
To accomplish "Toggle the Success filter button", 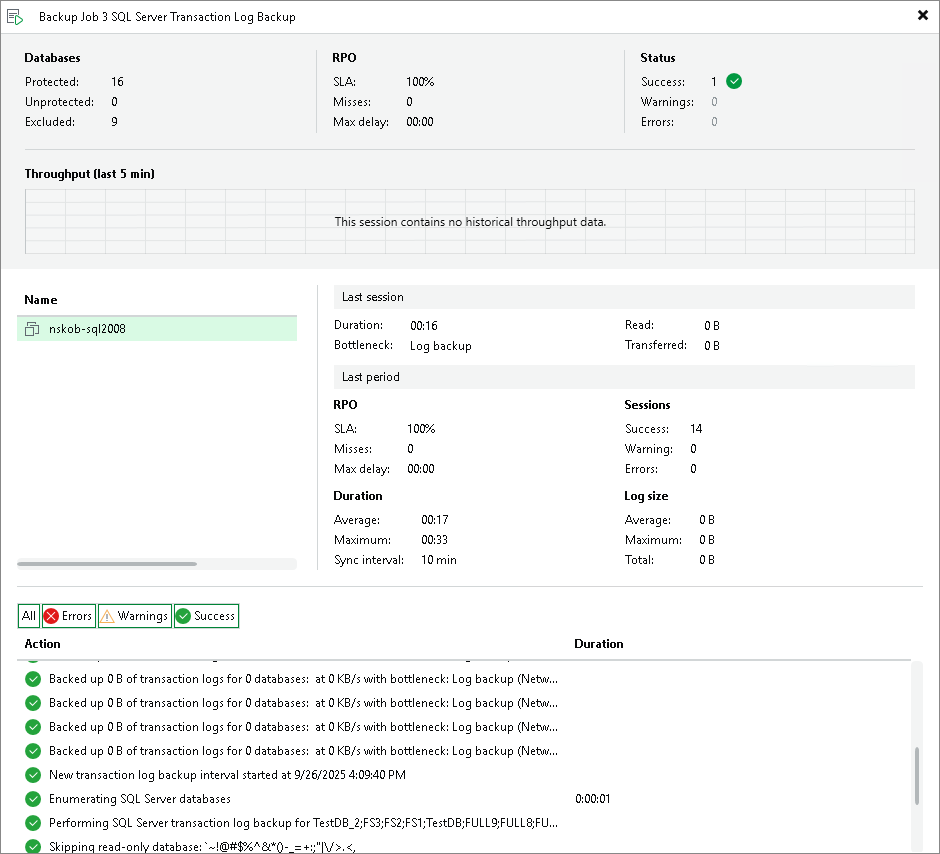I will 206,616.
